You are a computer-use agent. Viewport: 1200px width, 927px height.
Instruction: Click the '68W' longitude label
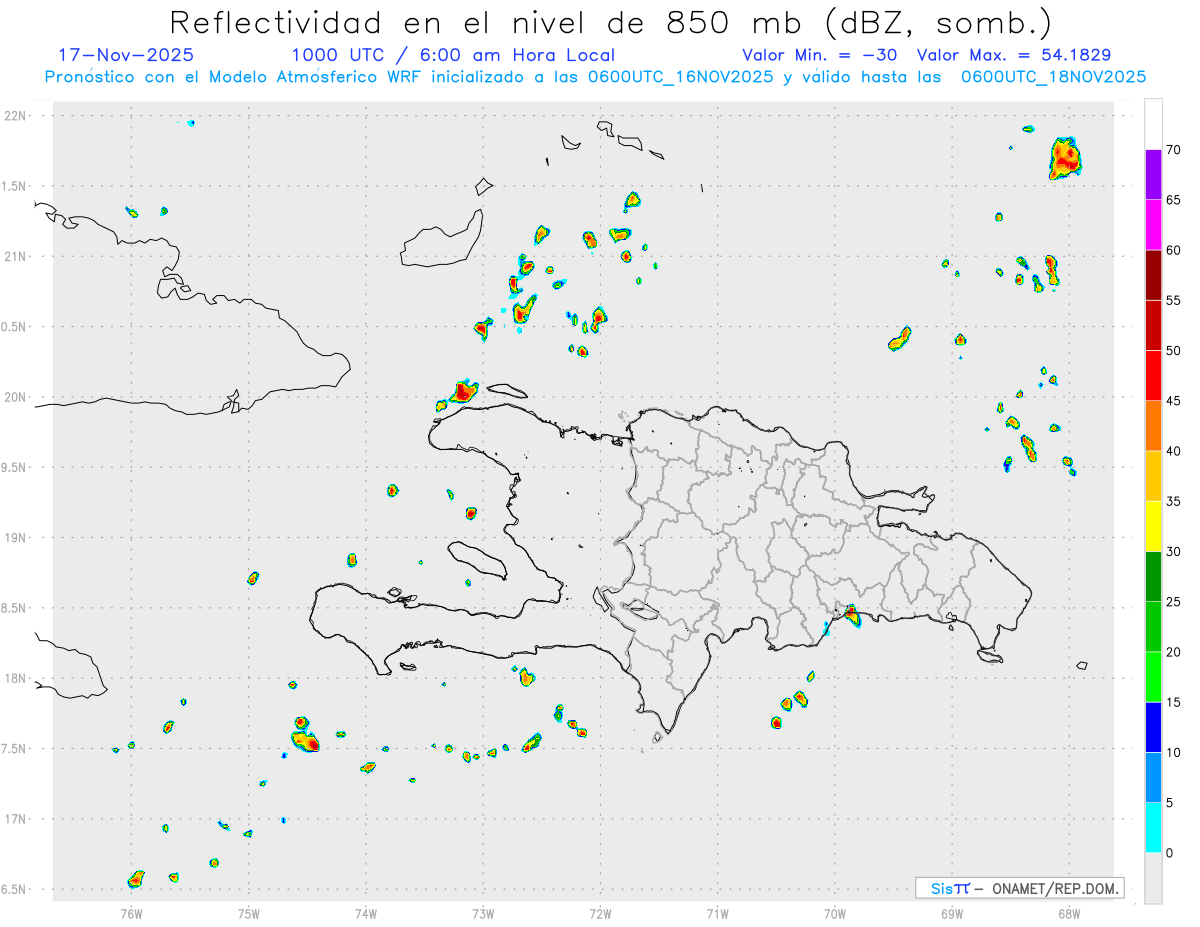(x=1069, y=914)
